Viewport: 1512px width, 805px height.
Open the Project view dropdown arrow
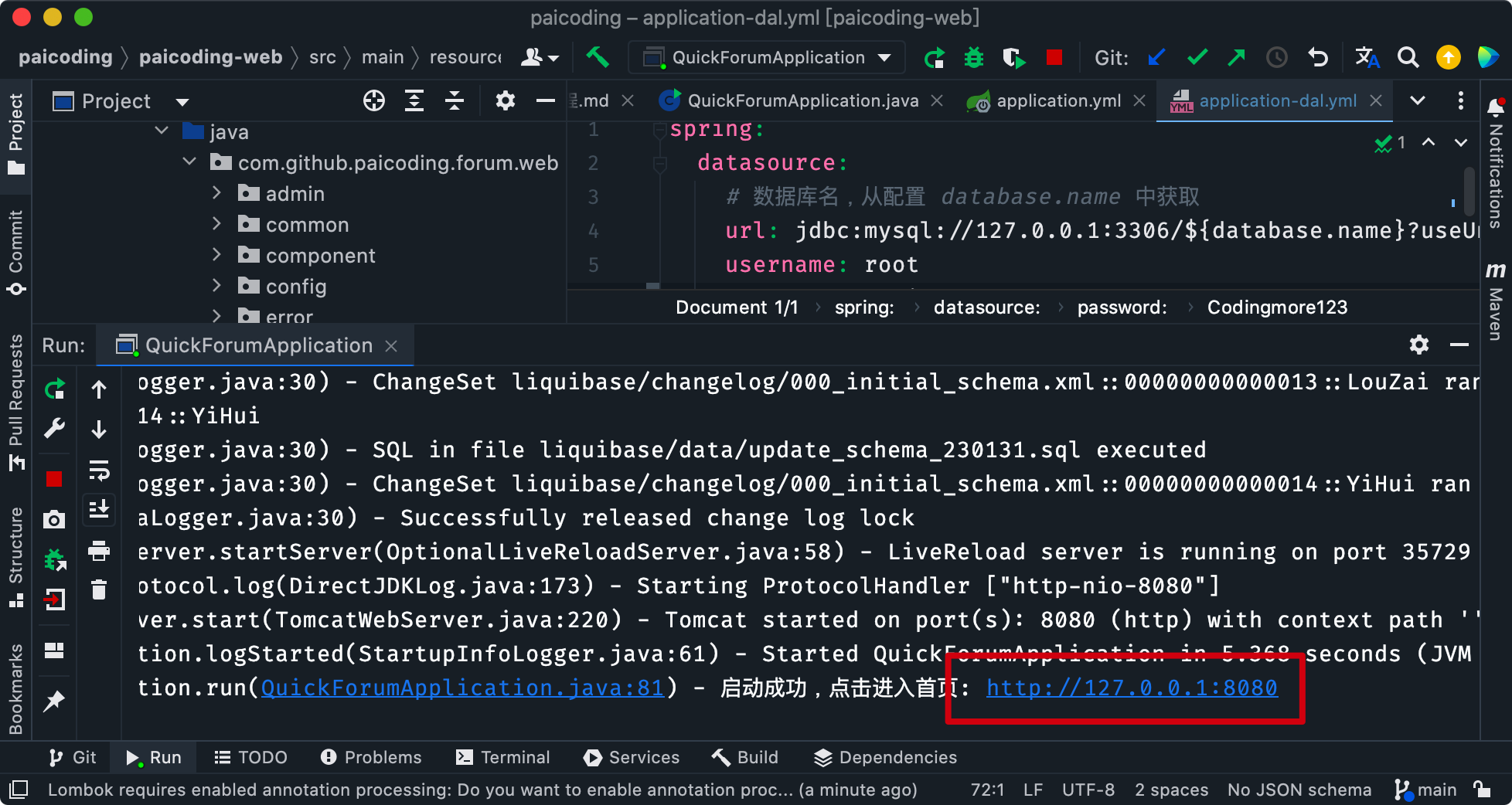(182, 102)
